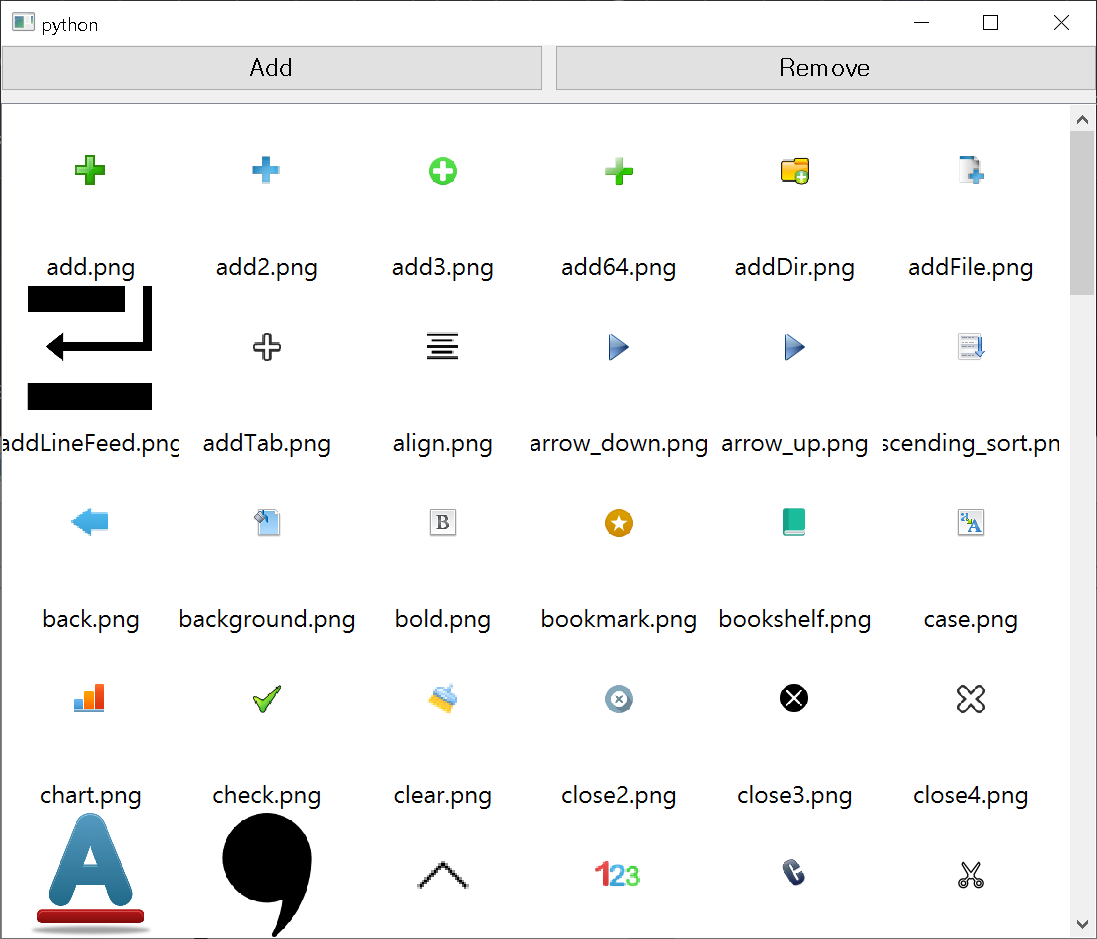This screenshot has width=1097, height=939.
Task: Click the add2.png blue cross icon
Action: point(266,170)
